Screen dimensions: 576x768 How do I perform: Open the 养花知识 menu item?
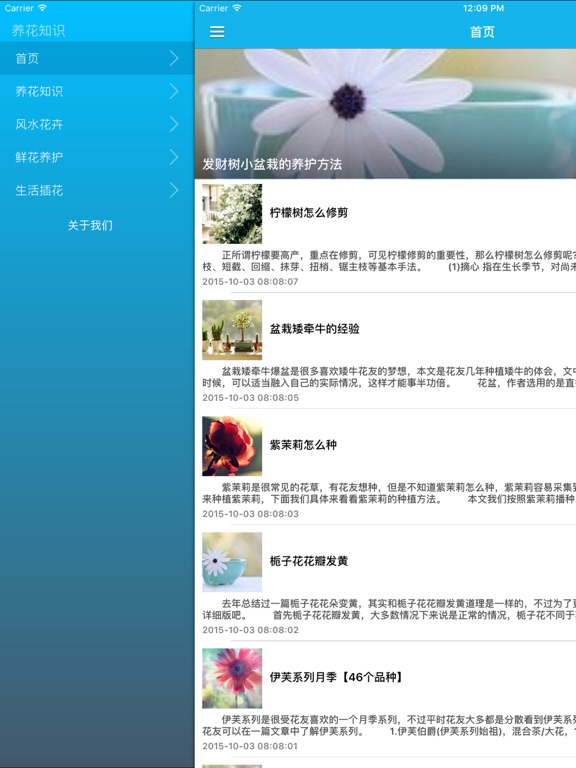(x=97, y=91)
